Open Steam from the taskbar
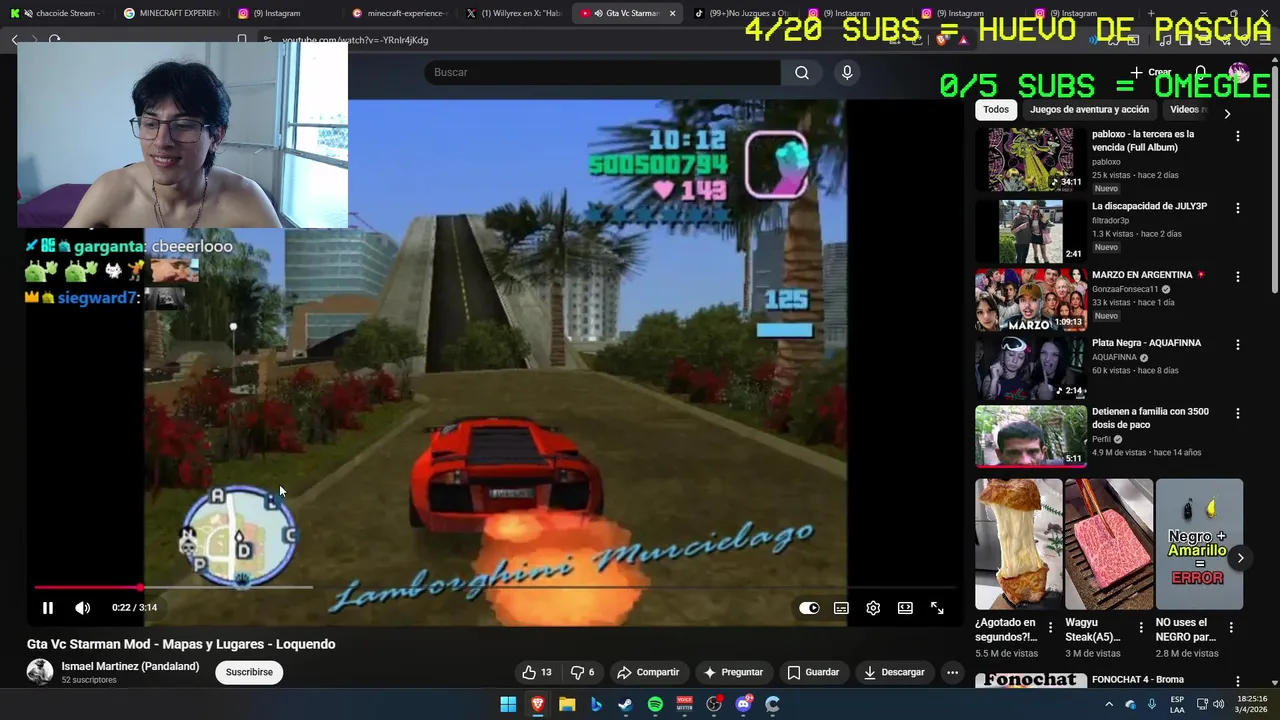The image size is (1280, 720). coord(625,704)
